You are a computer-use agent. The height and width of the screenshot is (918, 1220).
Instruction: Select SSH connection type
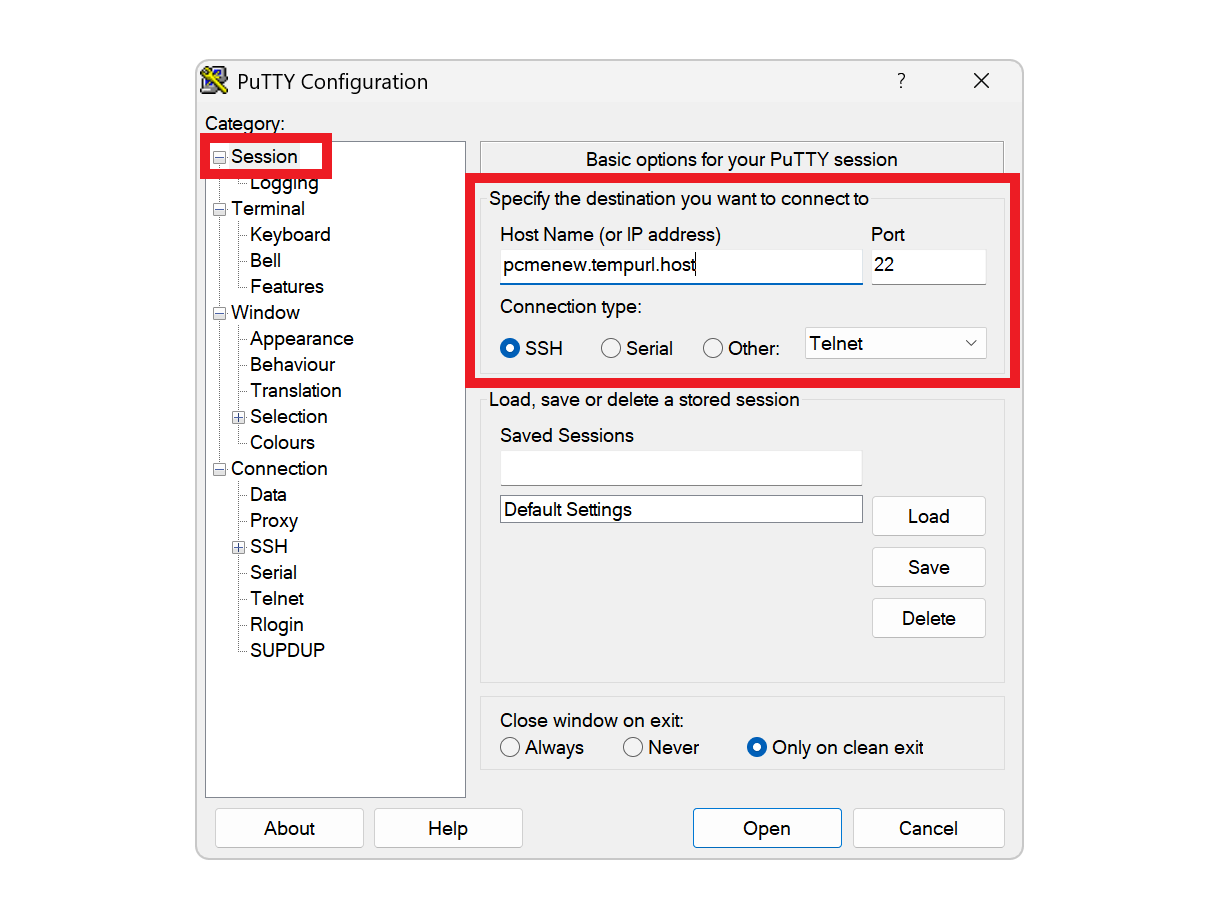(510, 348)
